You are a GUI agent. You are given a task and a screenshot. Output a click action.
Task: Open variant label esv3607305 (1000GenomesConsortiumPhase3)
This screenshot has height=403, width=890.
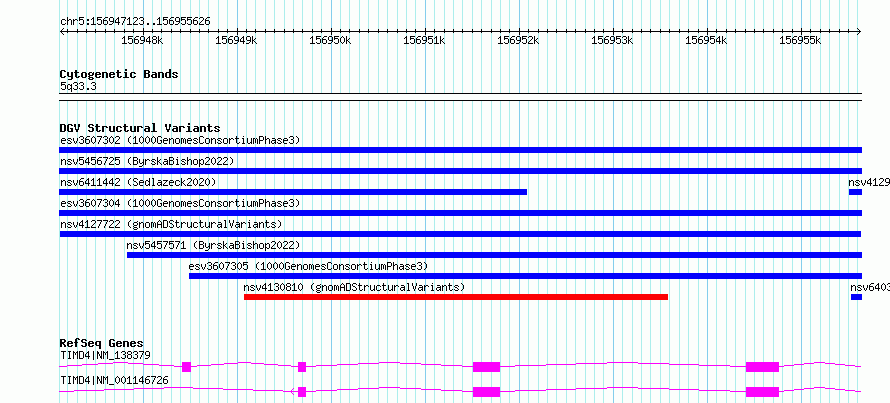tap(308, 266)
